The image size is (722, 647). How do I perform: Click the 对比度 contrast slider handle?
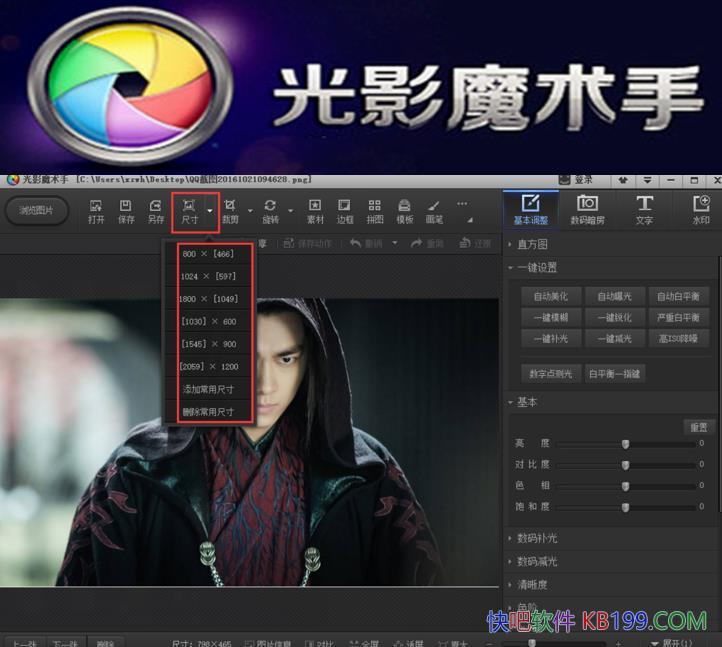pyautogui.click(x=625, y=465)
